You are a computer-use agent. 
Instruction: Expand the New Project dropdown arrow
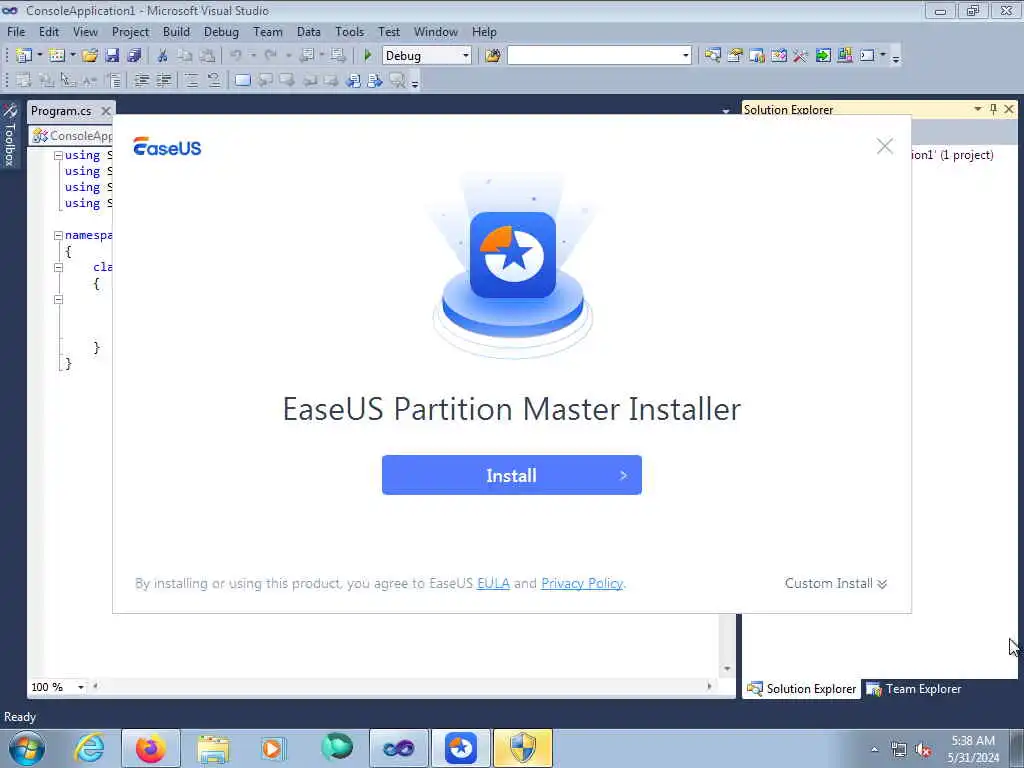tap(39, 56)
